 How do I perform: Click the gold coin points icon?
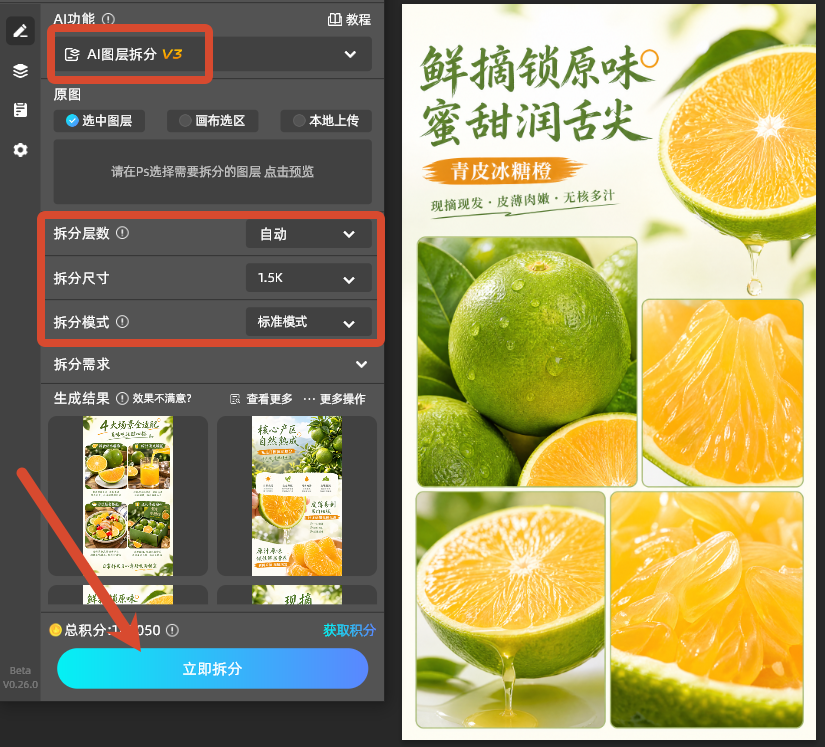click(55, 630)
